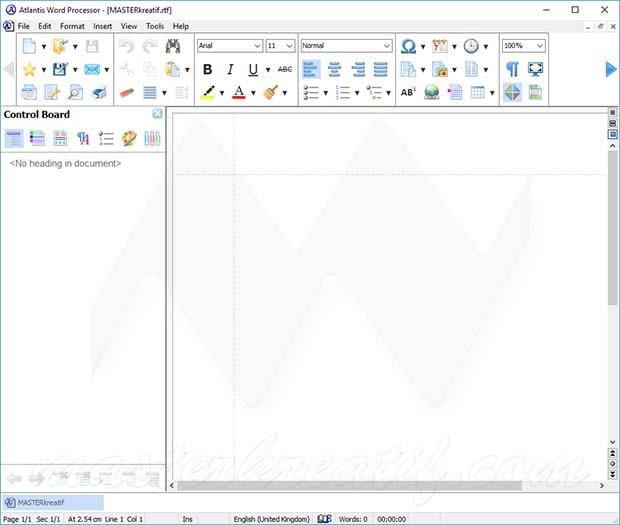Viewport: 620px width, 525px height.
Task: Open the Palette icon in Control Board
Action: 129,138
